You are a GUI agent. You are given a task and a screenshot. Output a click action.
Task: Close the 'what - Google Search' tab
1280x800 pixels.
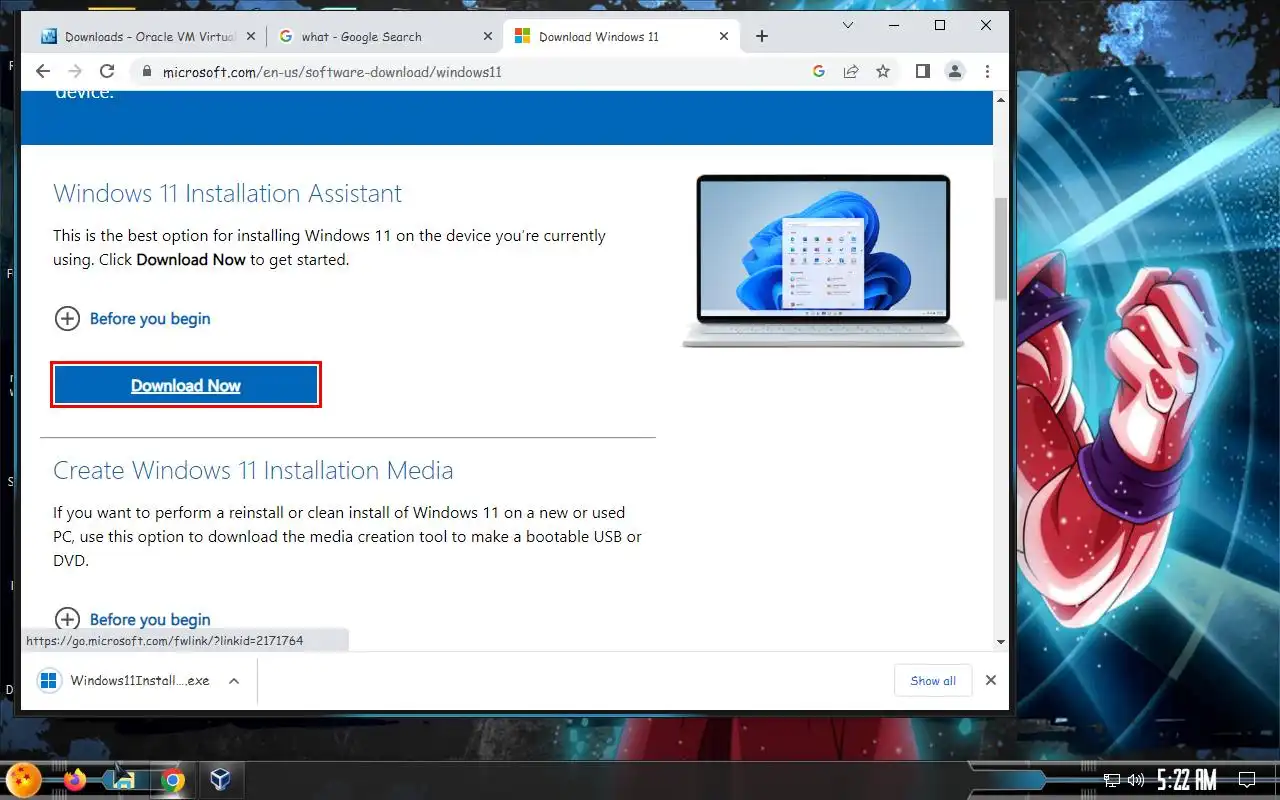tap(488, 36)
